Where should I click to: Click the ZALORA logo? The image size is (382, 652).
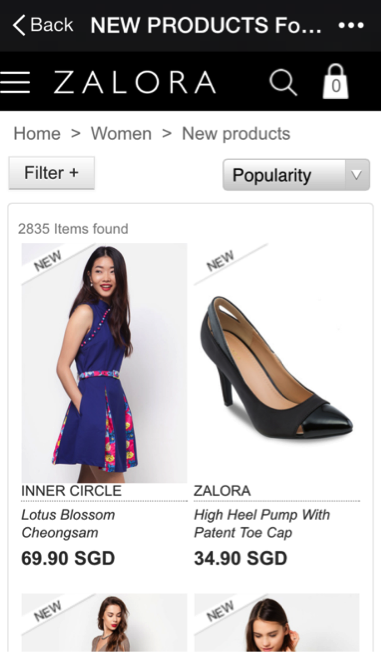(x=135, y=82)
